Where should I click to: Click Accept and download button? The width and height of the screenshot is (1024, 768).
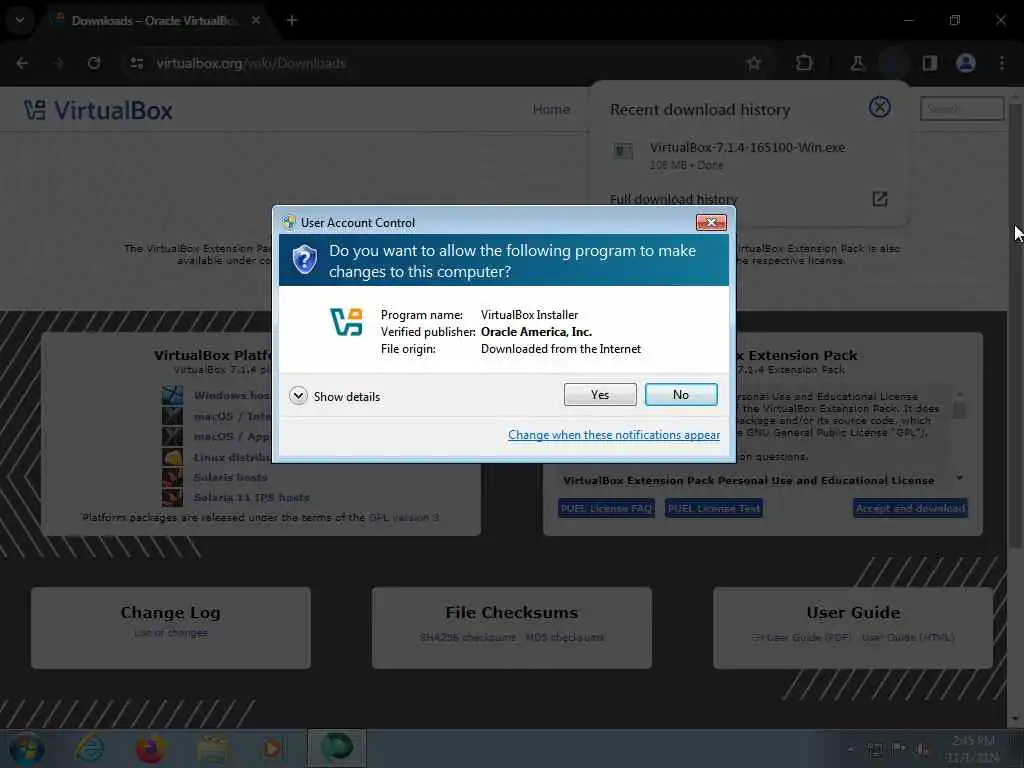coord(910,508)
